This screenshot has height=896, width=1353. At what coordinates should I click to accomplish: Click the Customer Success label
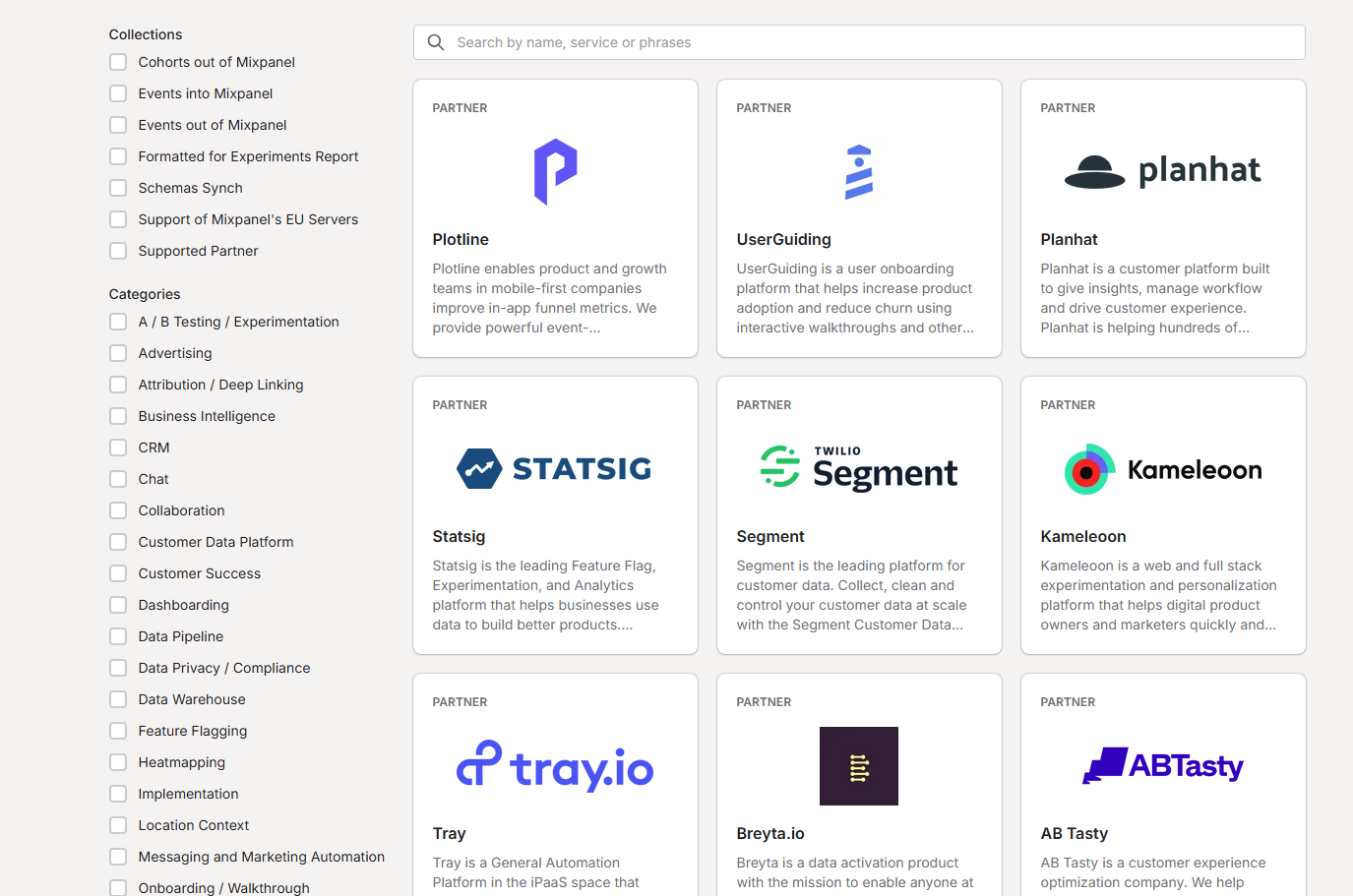tap(200, 573)
